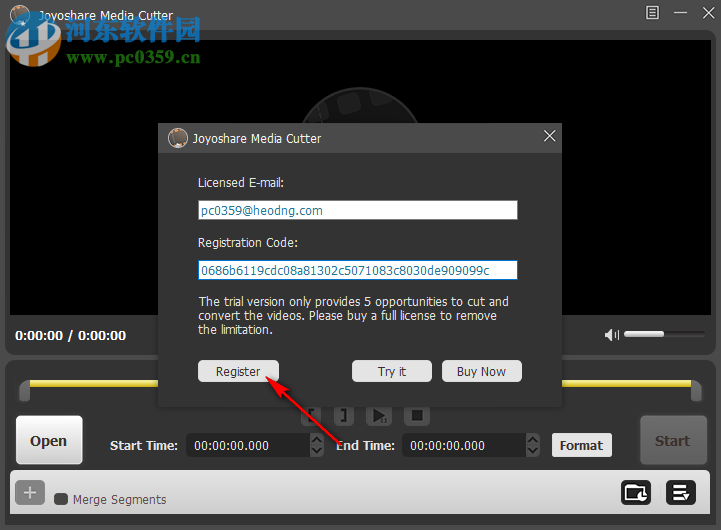Close the main Joyoshare Media Cutter window
721x530 pixels.
(x=708, y=12)
